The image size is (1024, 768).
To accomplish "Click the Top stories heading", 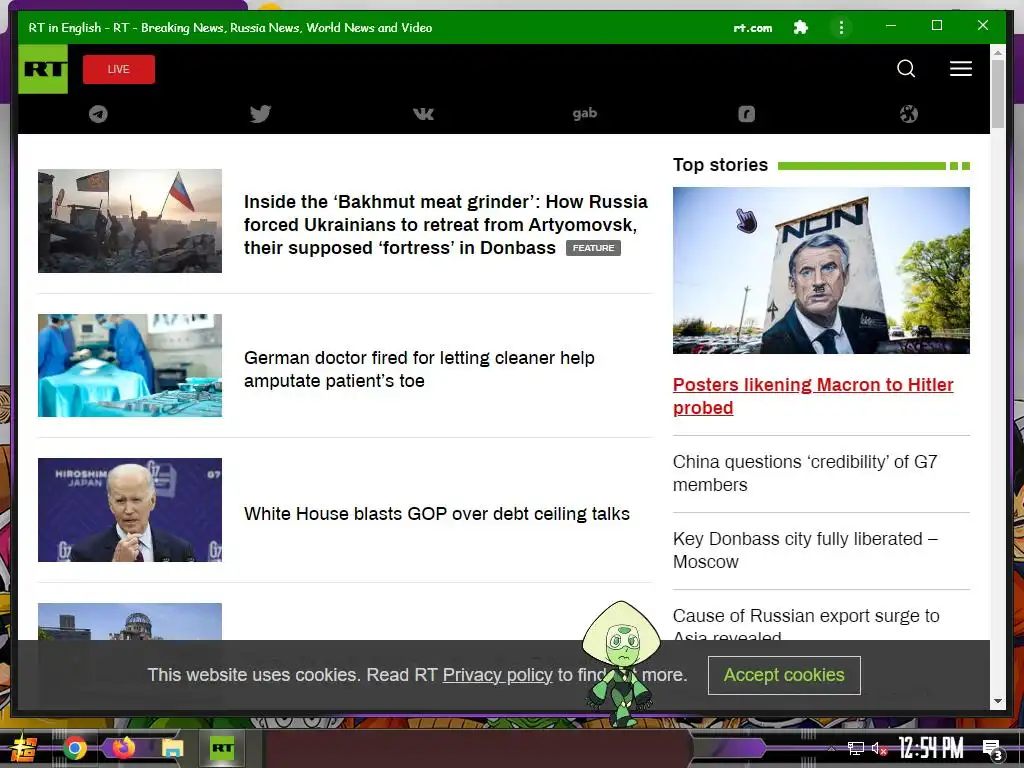I will click(x=720, y=165).
